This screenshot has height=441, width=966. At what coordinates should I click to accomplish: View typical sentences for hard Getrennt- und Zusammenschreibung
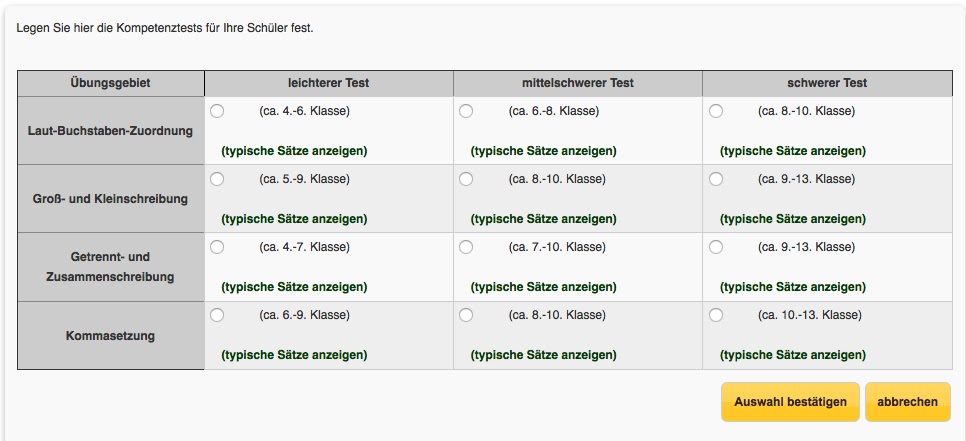[x=793, y=287]
